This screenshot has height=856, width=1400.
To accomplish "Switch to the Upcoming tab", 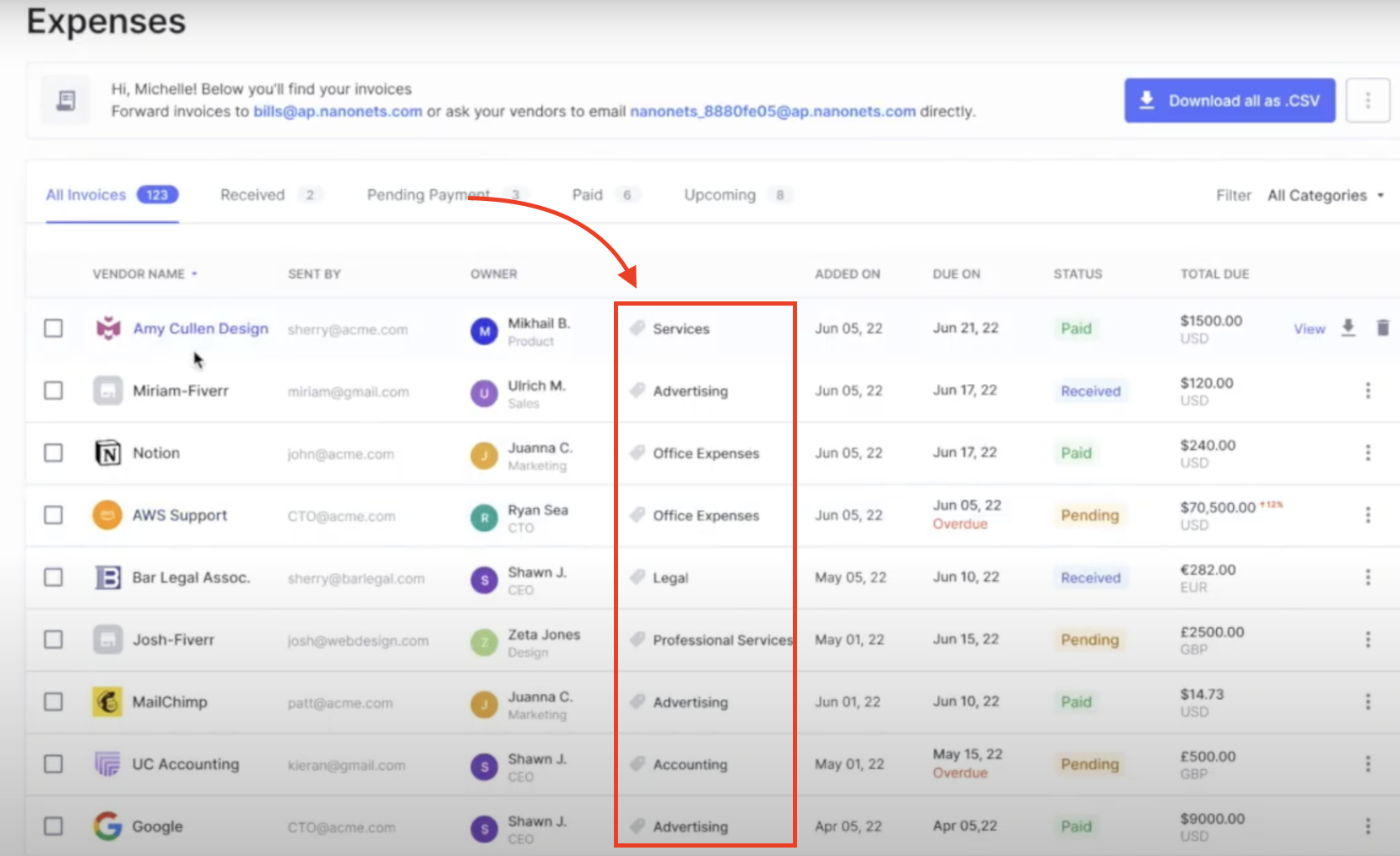I will (719, 195).
